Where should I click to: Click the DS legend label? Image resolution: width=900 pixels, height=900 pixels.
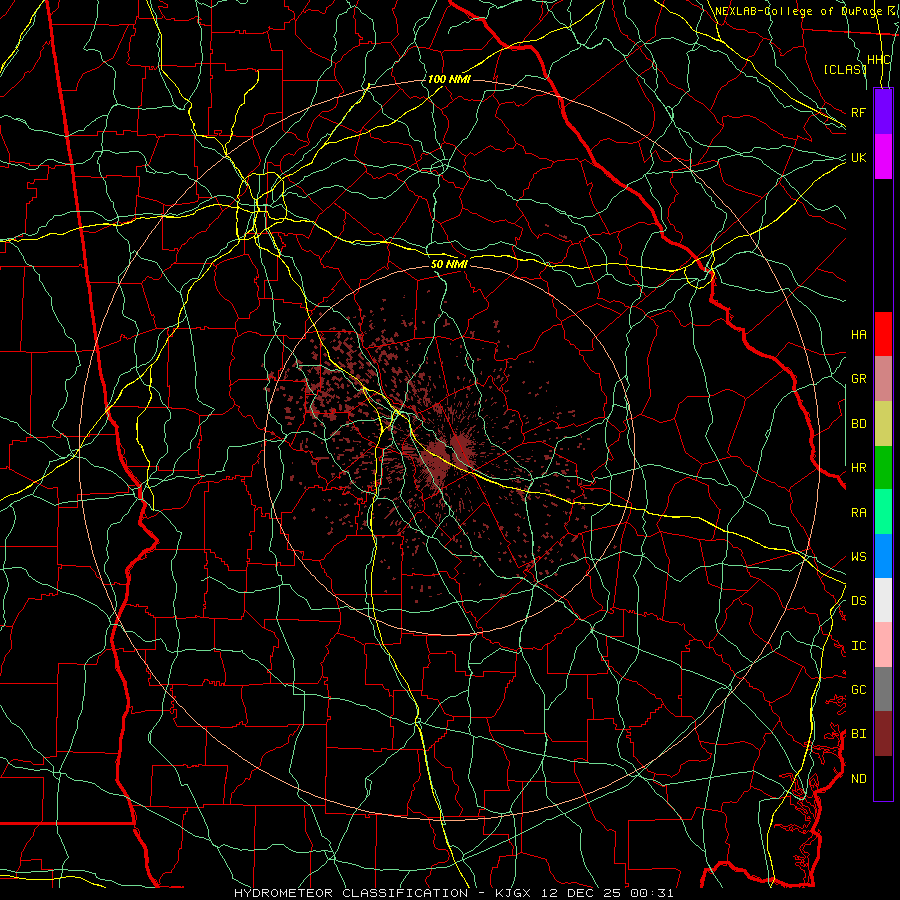tap(859, 601)
